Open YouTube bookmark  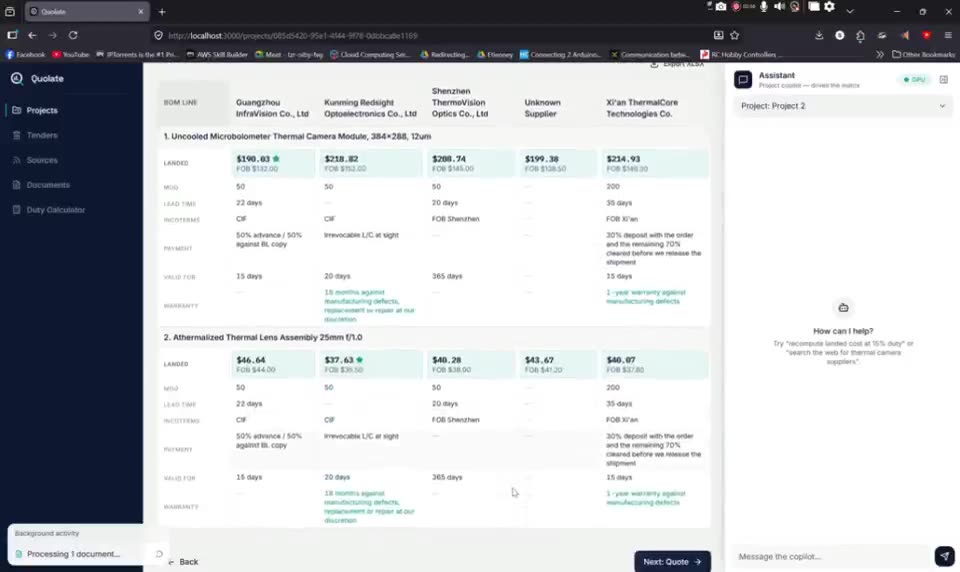tap(70, 55)
